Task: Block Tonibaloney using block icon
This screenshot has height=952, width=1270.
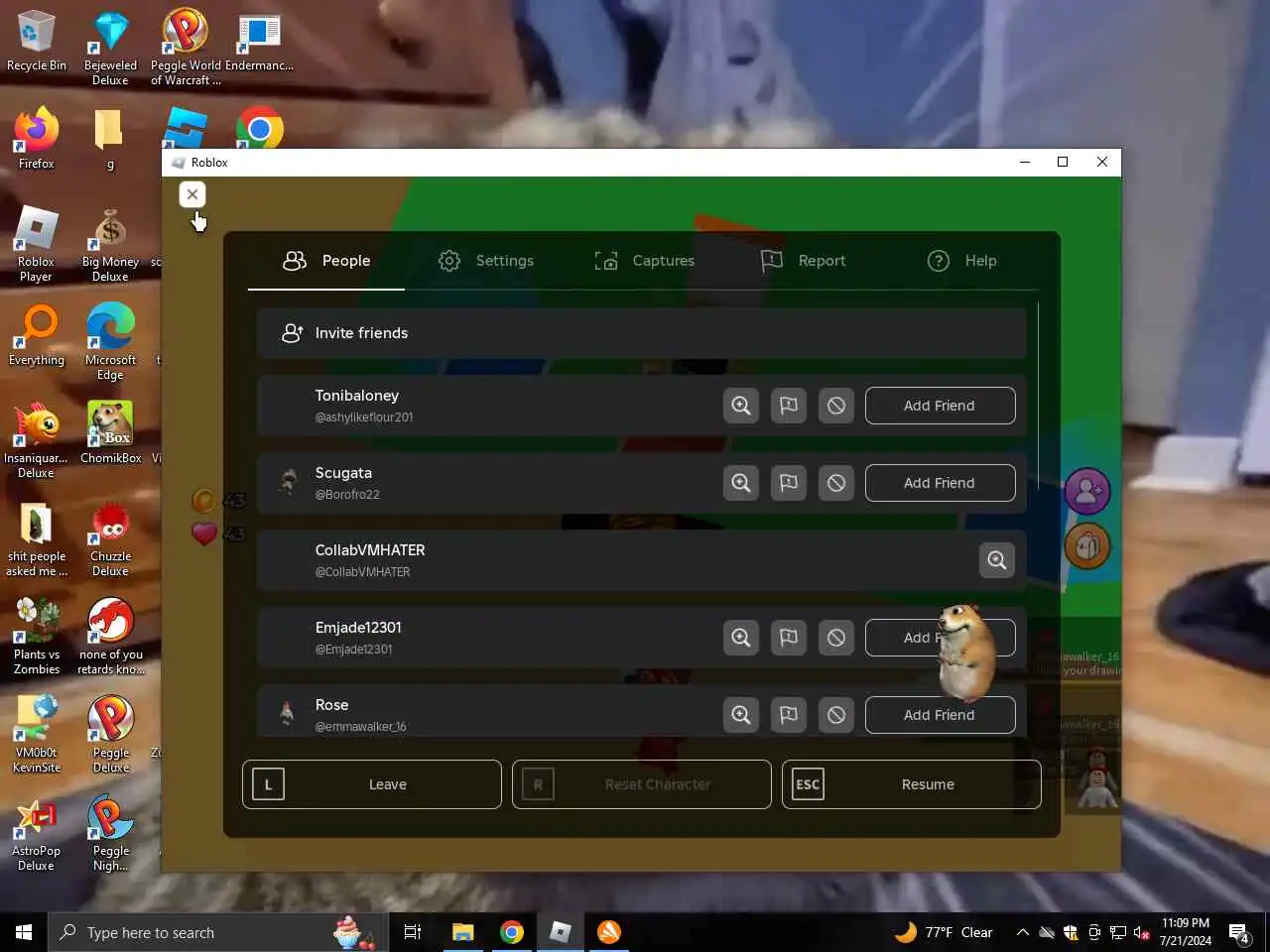Action: (836, 406)
